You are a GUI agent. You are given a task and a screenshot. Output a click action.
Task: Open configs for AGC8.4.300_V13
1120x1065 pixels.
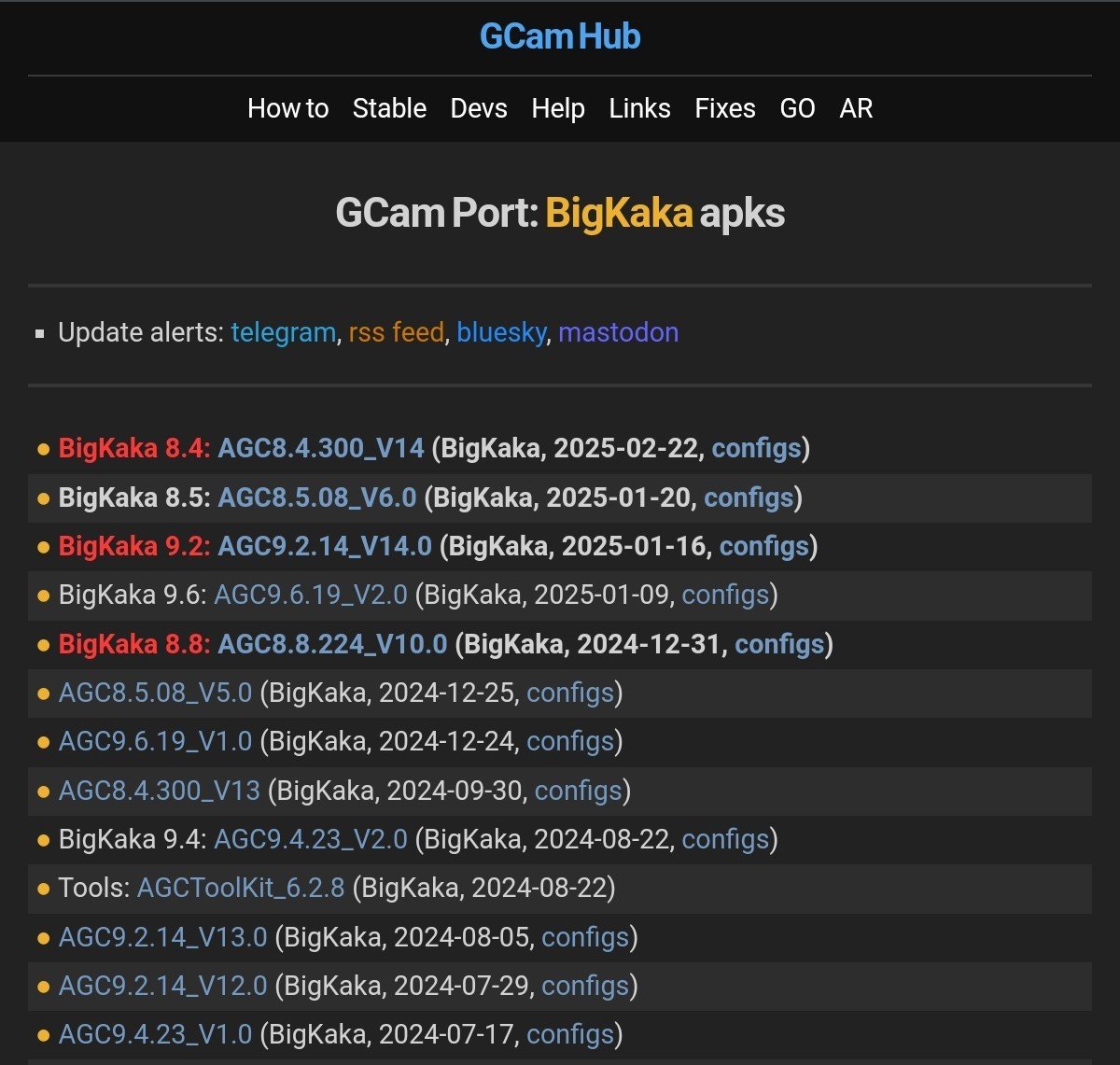pos(578,791)
